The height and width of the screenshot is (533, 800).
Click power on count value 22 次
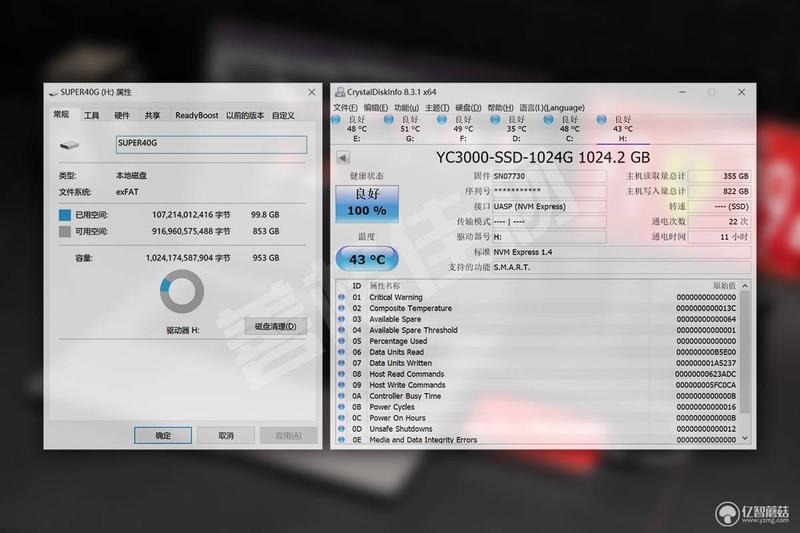719,221
